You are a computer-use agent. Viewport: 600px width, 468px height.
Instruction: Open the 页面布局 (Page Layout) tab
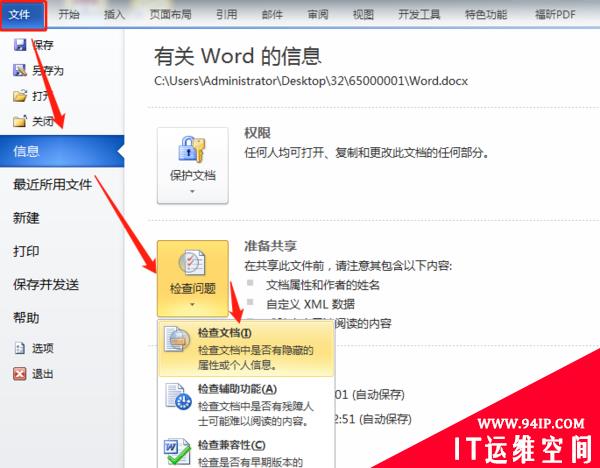[171, 15]
